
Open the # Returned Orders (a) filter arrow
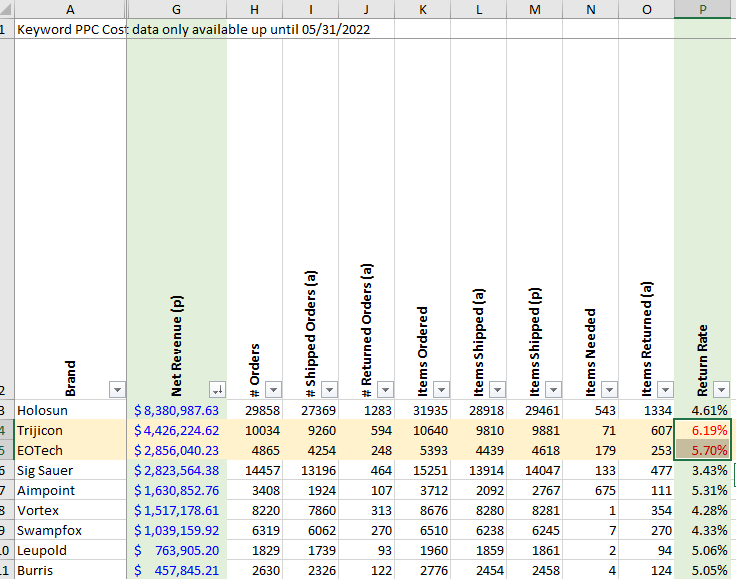pos(385,389)
